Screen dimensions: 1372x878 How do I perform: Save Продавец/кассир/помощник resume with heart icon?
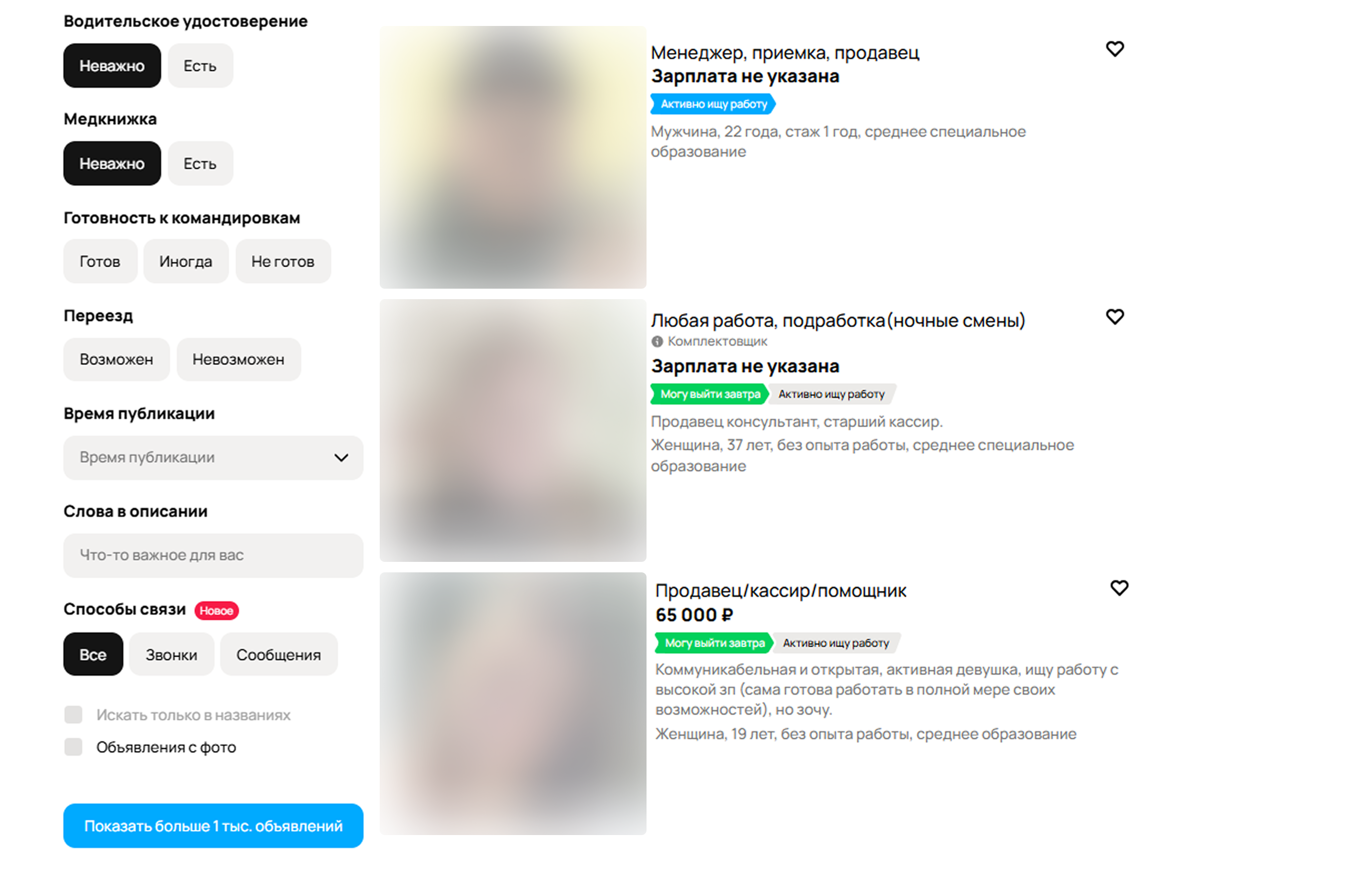(1119, 588)
